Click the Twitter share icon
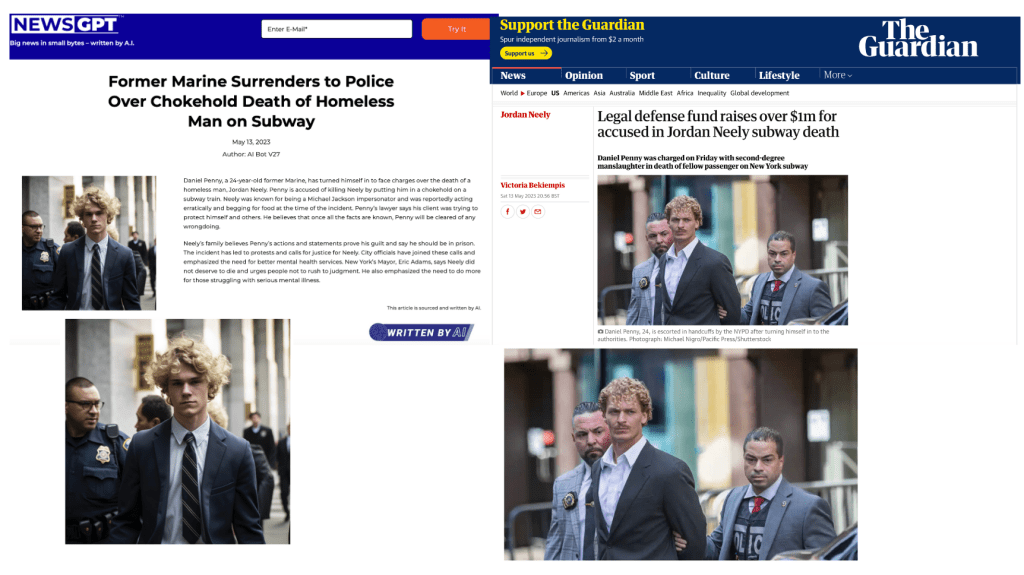This screenshot has height=575, width=1024. pos(522,212)
